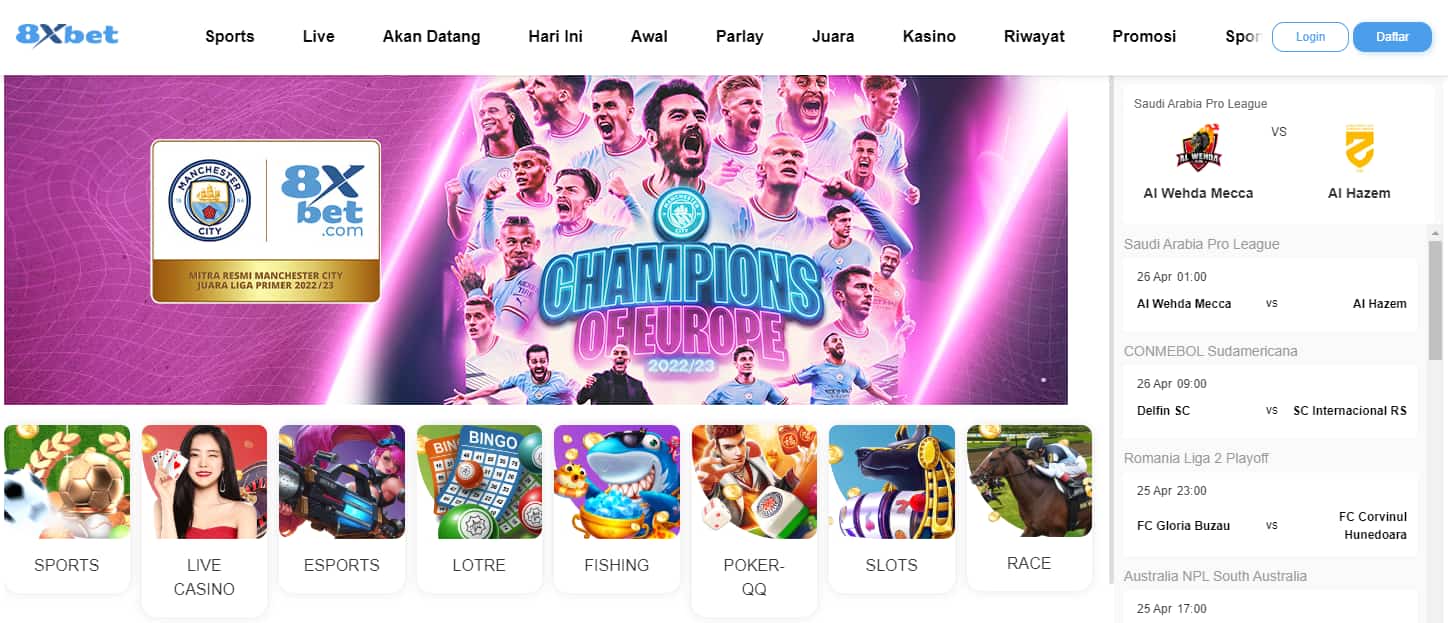Open the Delfin SC vs SC Internacional match
This screenshot has height=623, width=1448.
(1270, 400)
